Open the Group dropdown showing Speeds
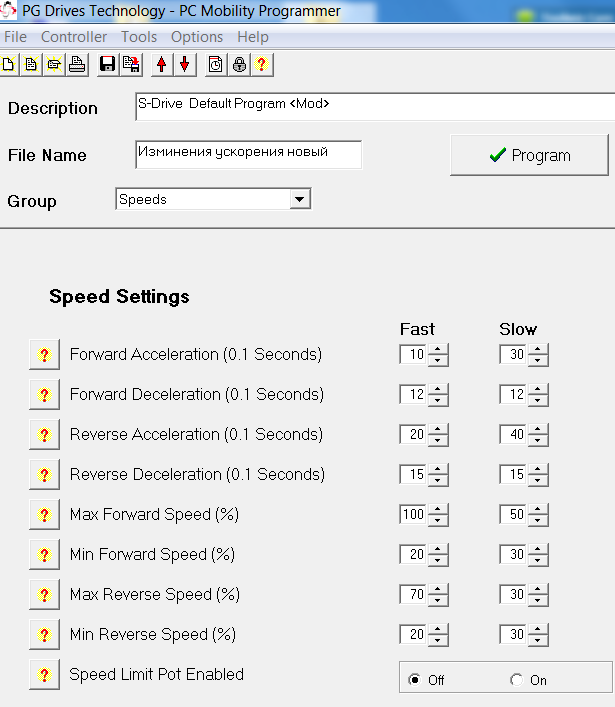The width and height of the screenshot is (615, 707). click(299, 200)
